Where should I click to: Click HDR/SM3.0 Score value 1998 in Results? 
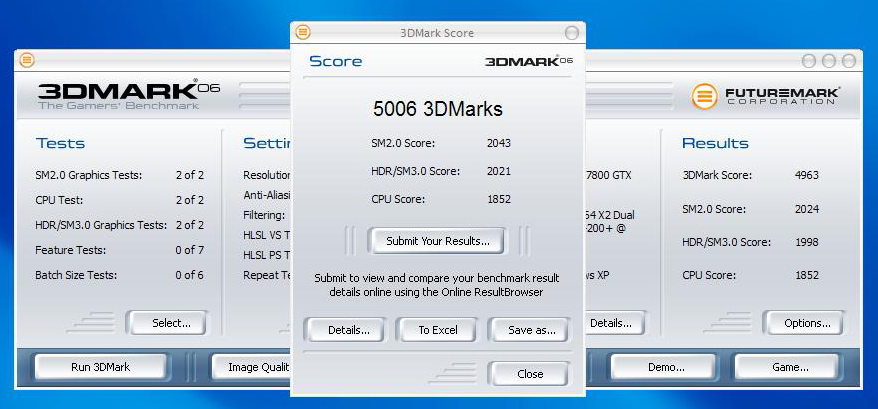click(x=806, y=242)
